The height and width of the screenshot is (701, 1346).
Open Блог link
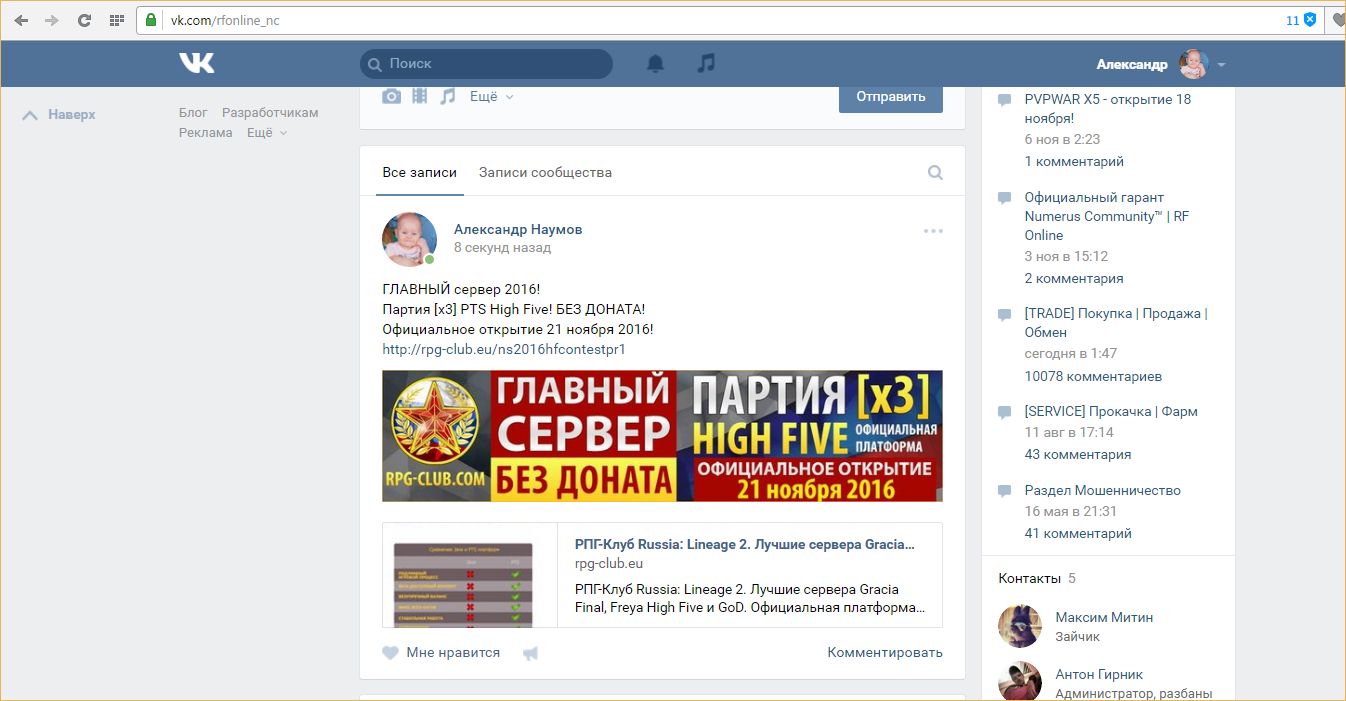point(193,112)
